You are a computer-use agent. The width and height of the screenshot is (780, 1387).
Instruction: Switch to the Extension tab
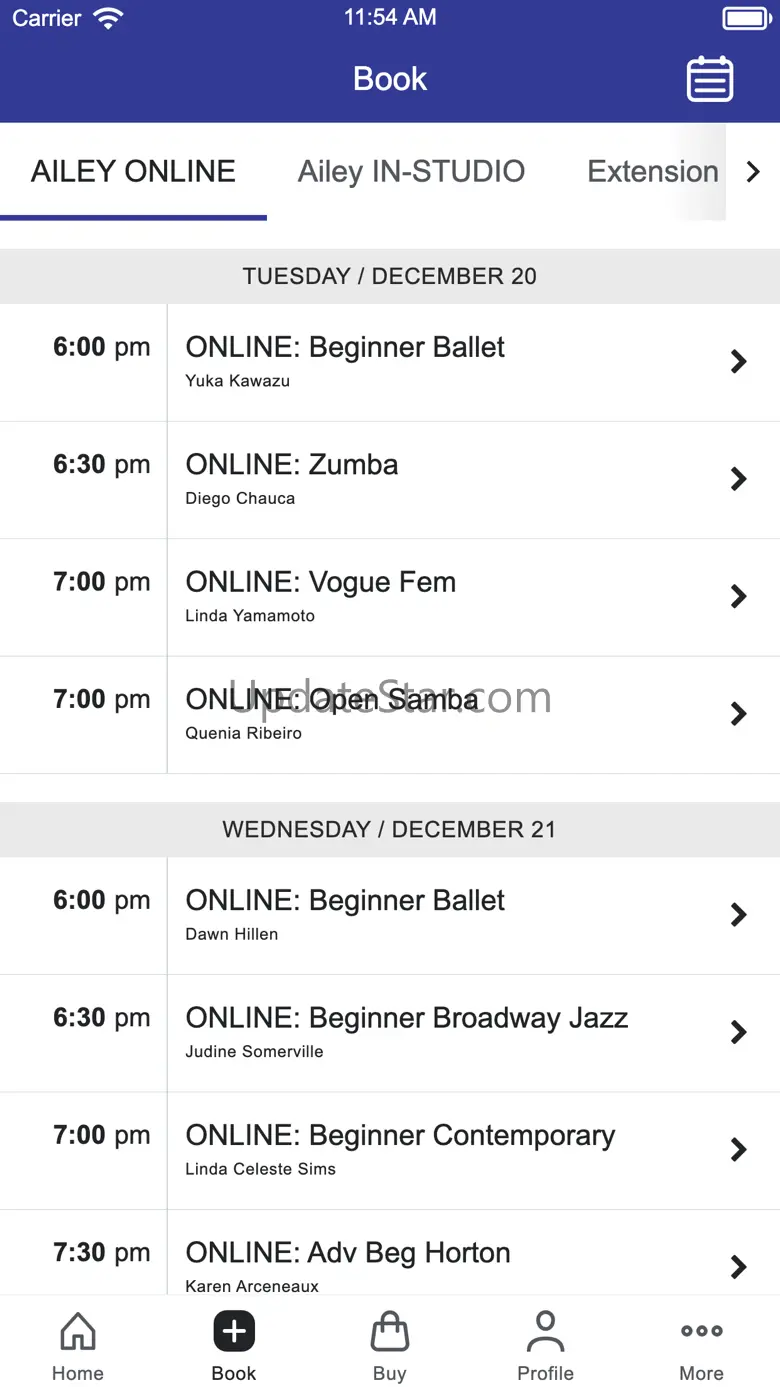pyautogui.click(x=652, y=172)
